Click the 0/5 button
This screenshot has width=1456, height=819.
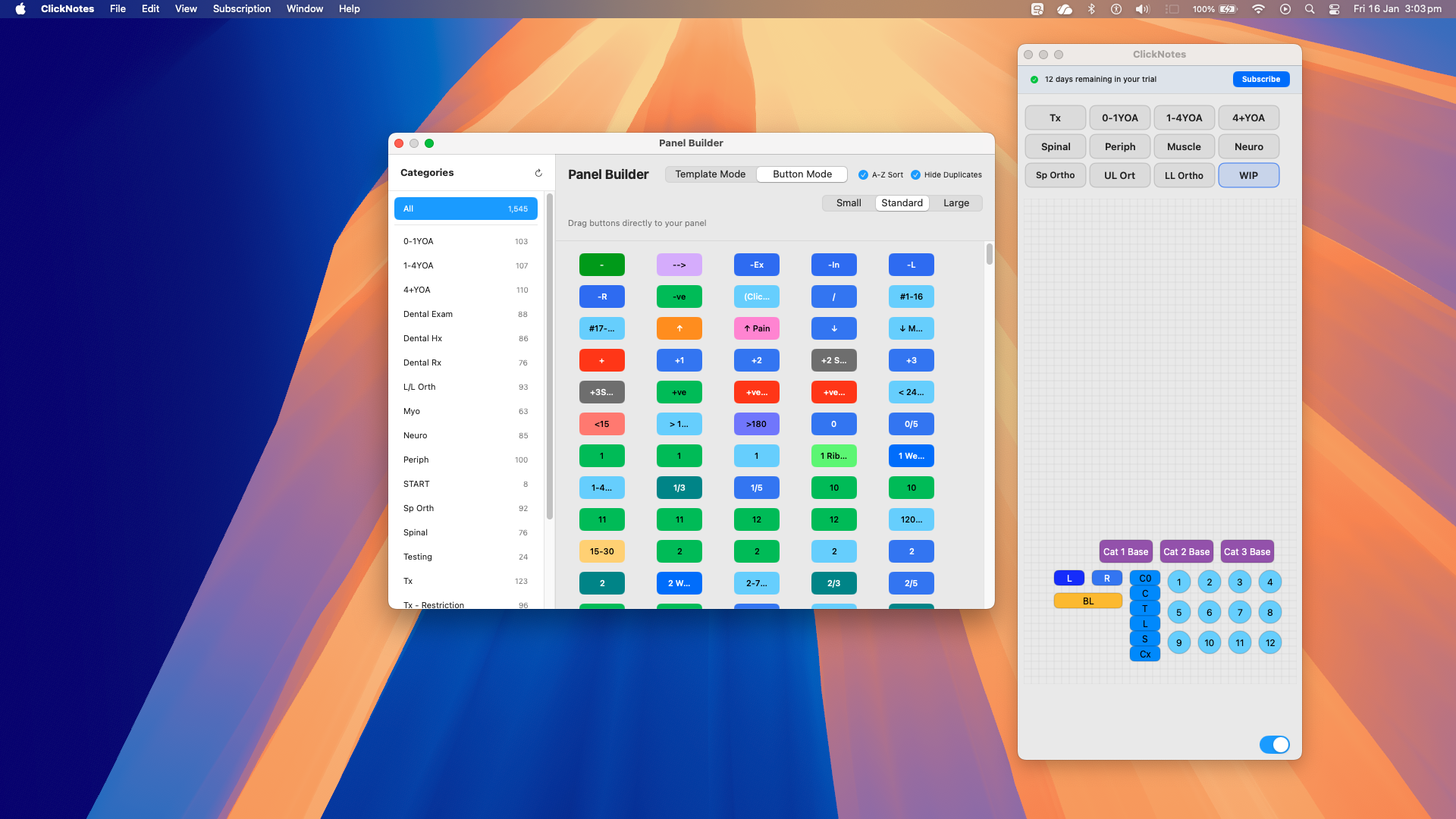912,424
